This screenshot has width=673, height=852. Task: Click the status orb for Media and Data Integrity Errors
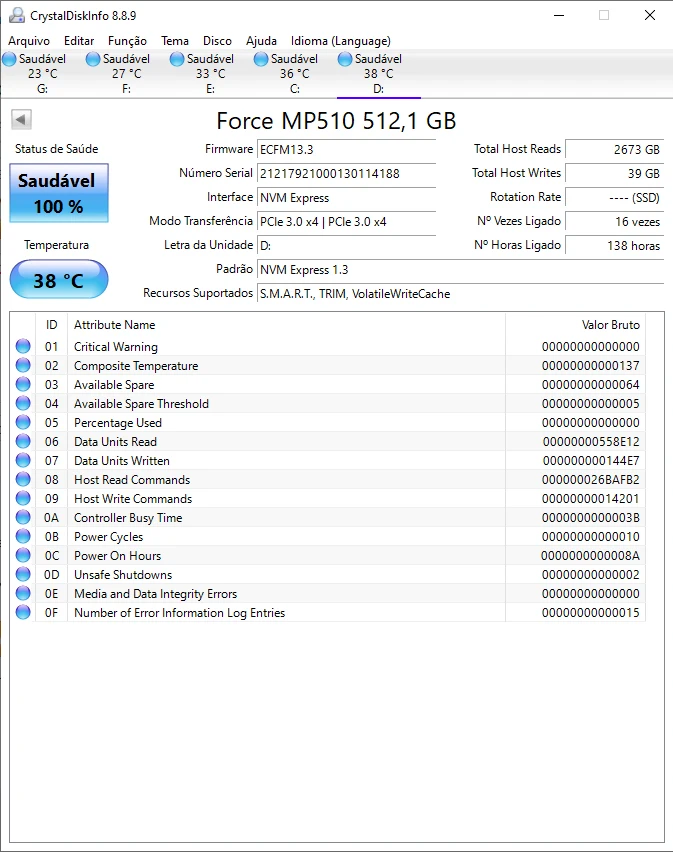pyautogui.click(x=23, y=593)
